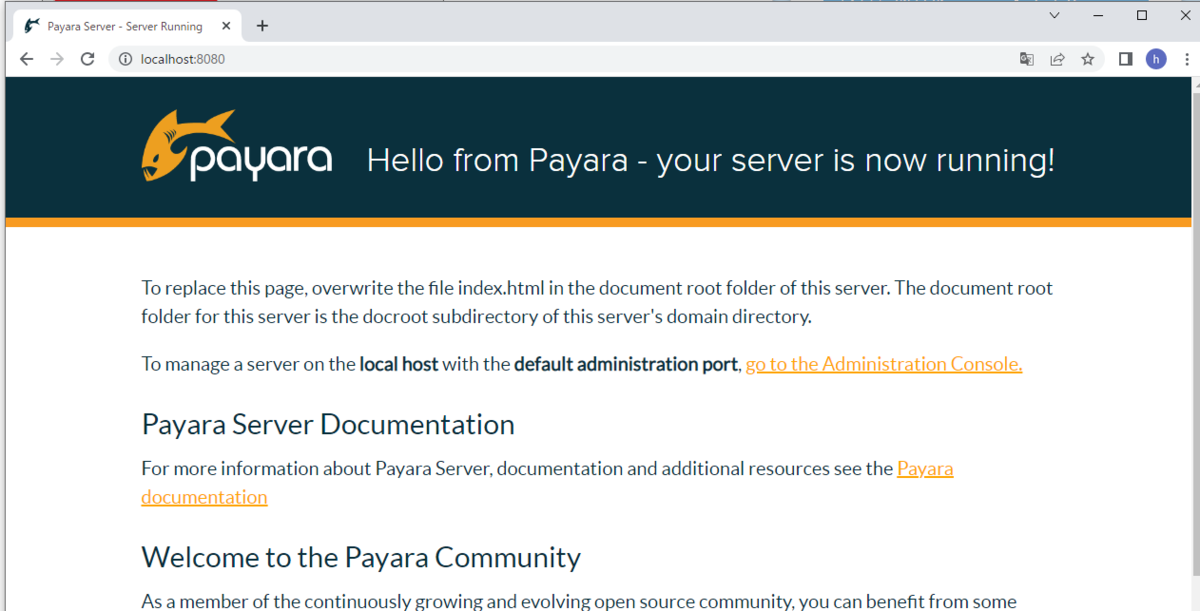Open the browser side panel
The width and height of the screenshot is (1200, 611).
tap(1125, 59)
